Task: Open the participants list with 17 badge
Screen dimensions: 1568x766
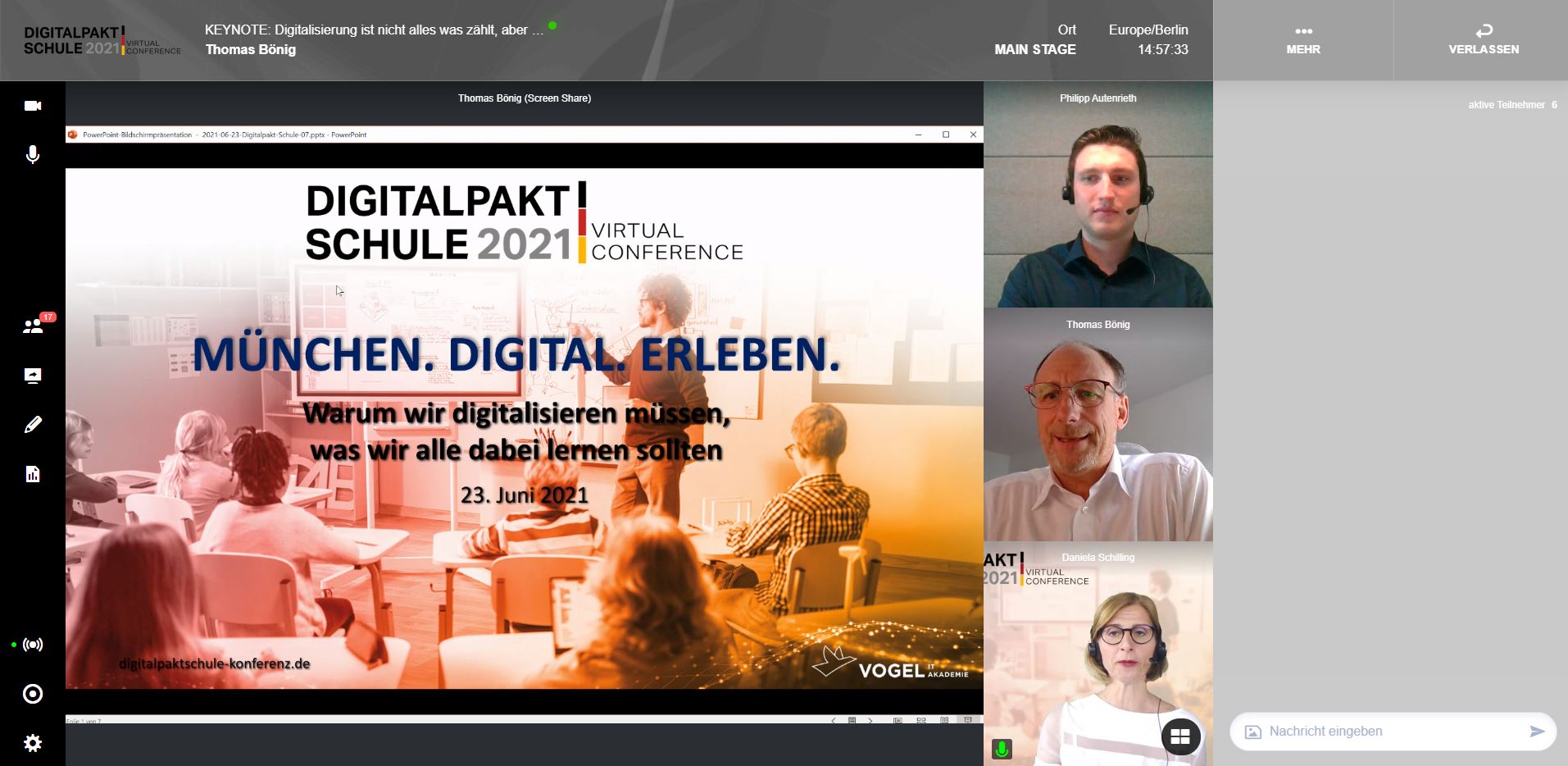Action: [34, 326]
